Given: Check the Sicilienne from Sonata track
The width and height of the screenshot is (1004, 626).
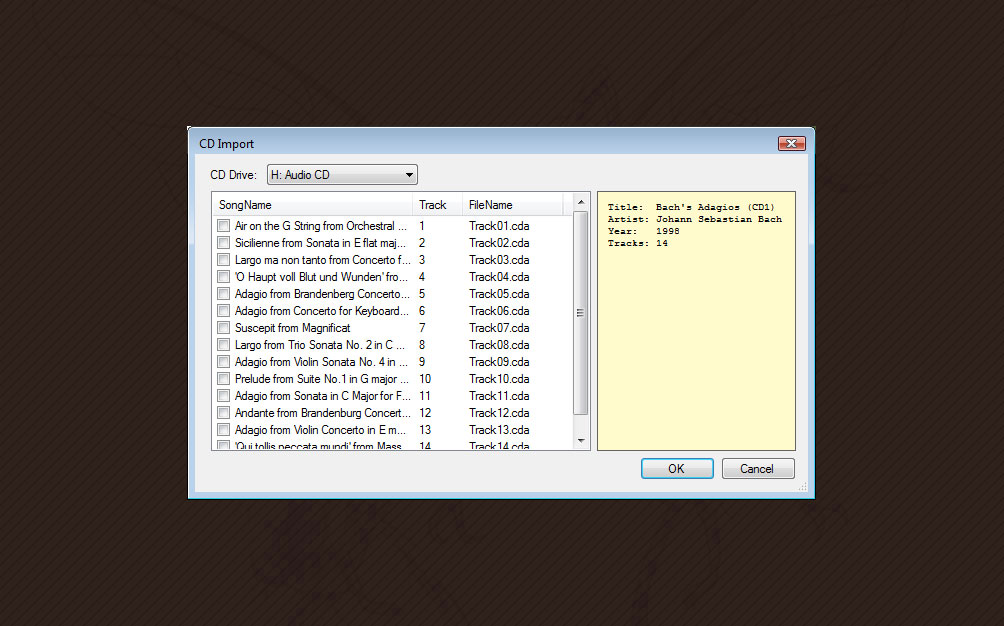Looking at the screenshot, I should [223, 242].
